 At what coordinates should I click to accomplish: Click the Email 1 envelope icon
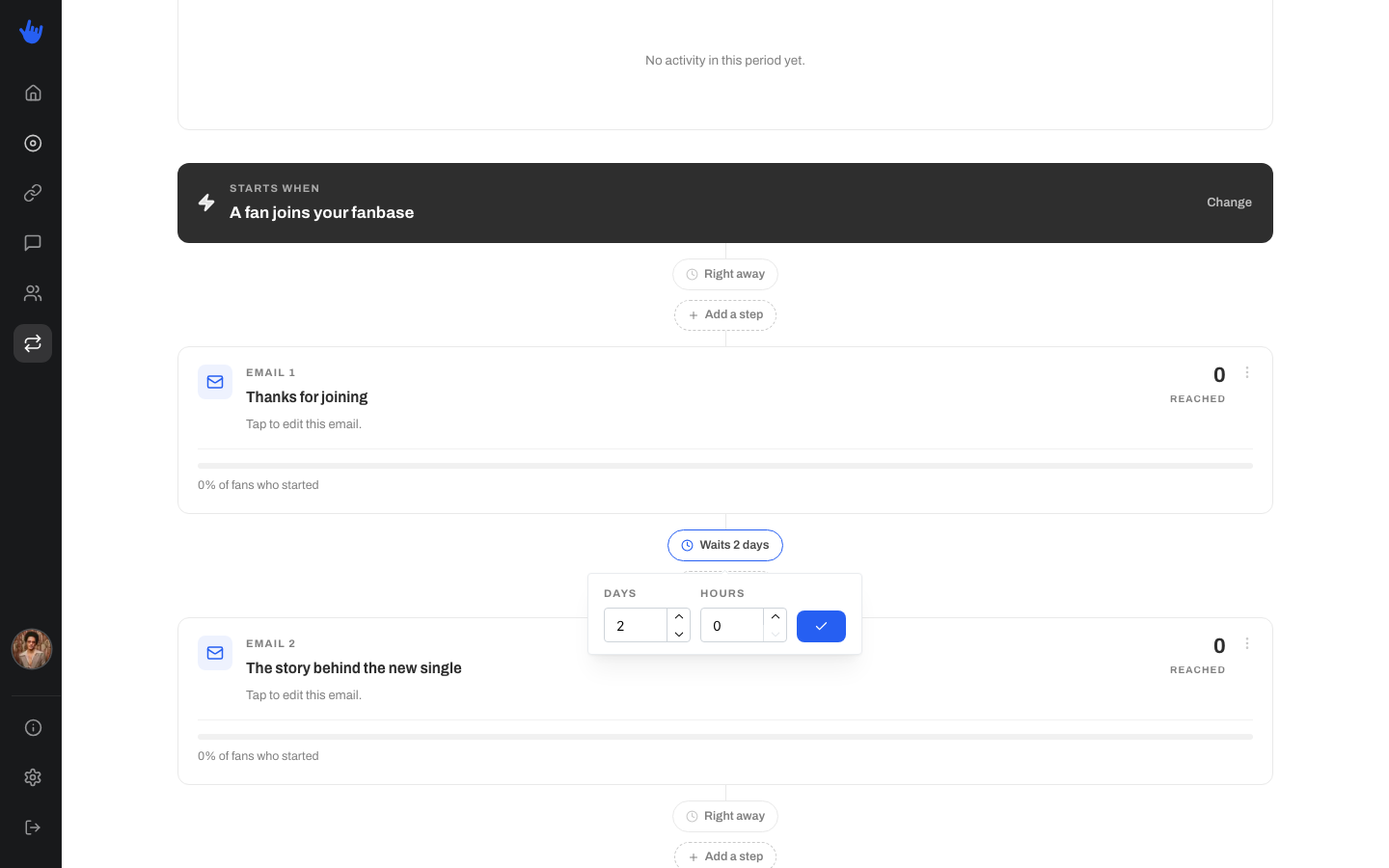(x=215, y=382)
